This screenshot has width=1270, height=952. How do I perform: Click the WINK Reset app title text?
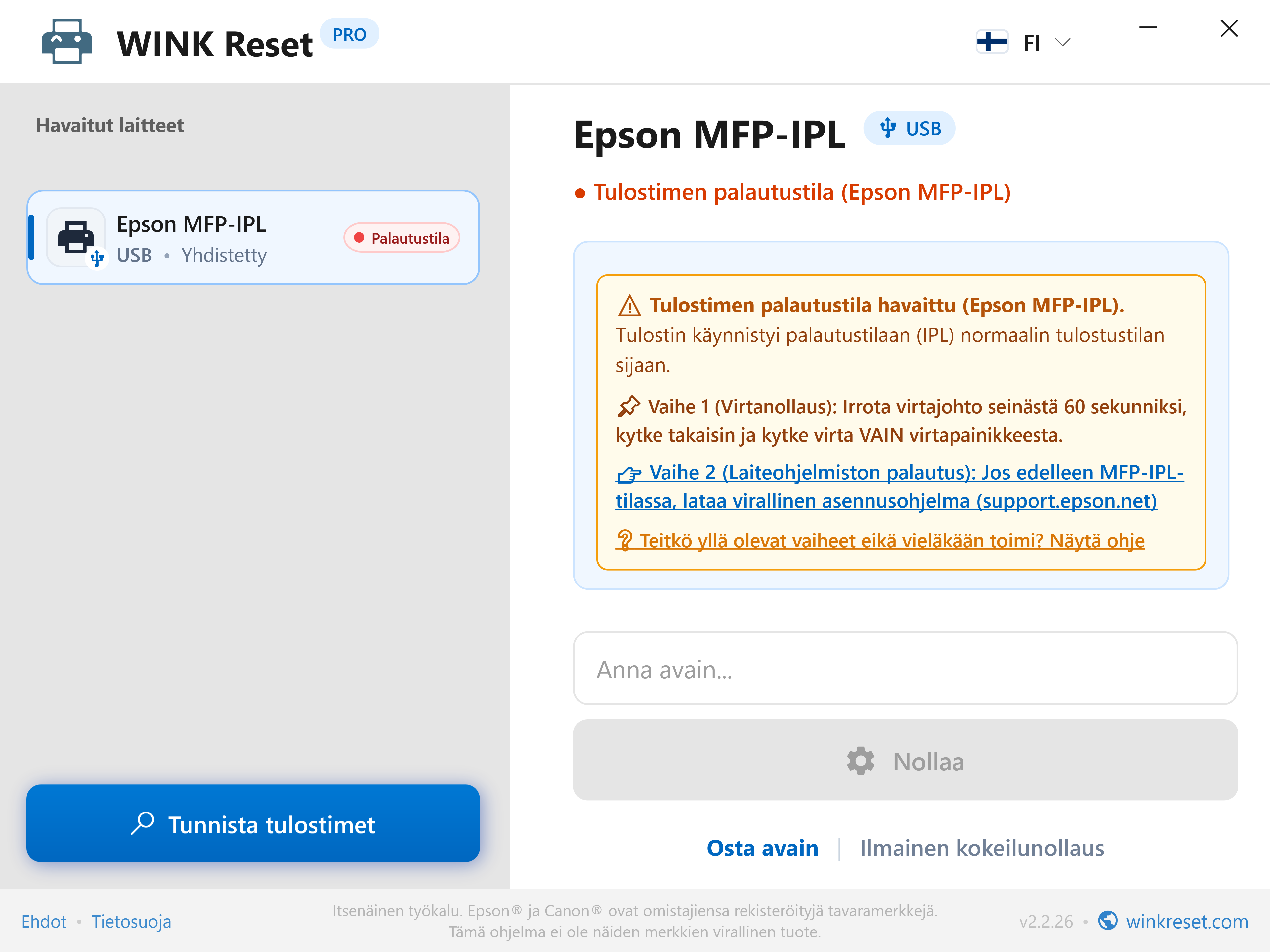tap(215, 44)
